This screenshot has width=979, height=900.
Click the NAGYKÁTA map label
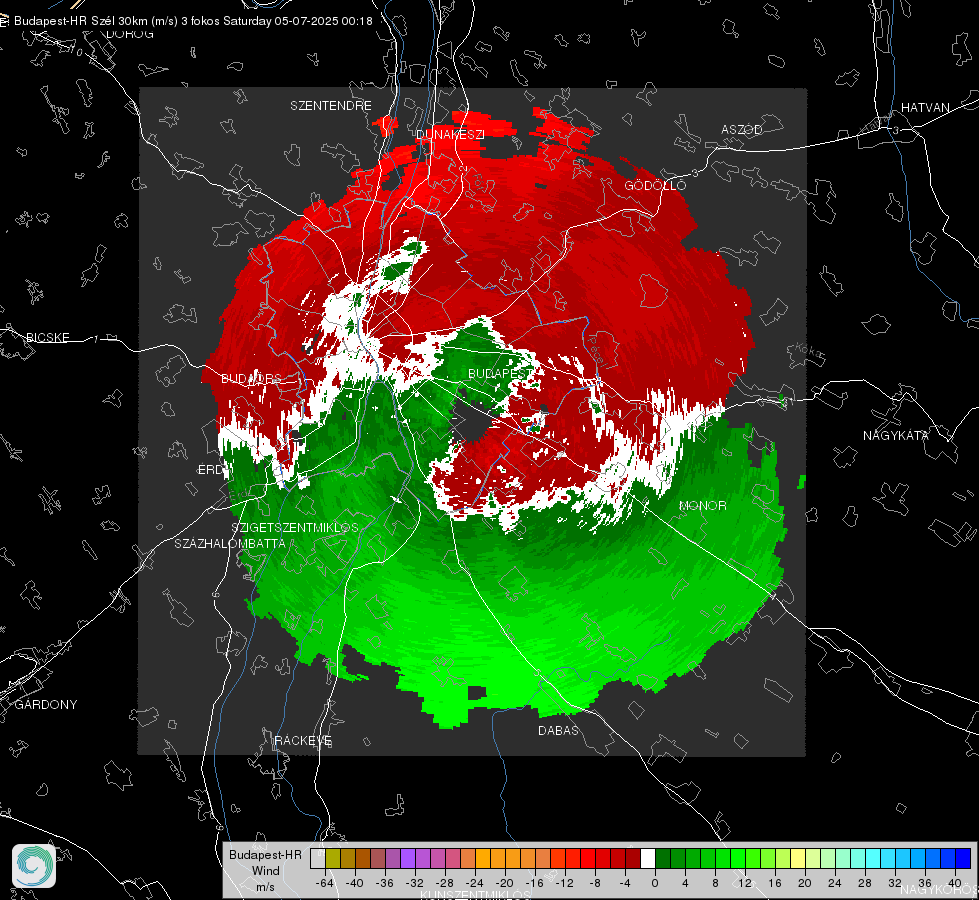point(896,435)
